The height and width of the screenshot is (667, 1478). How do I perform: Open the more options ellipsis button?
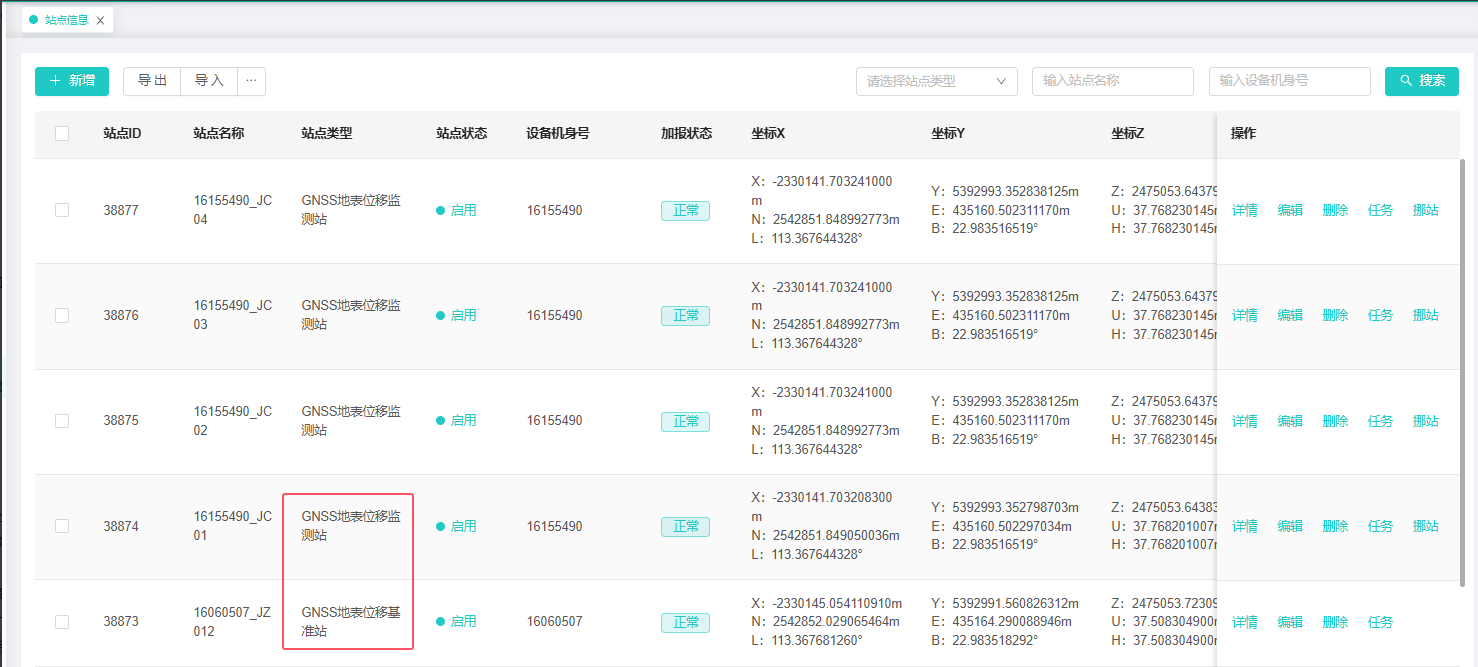(x=251, y=81)
